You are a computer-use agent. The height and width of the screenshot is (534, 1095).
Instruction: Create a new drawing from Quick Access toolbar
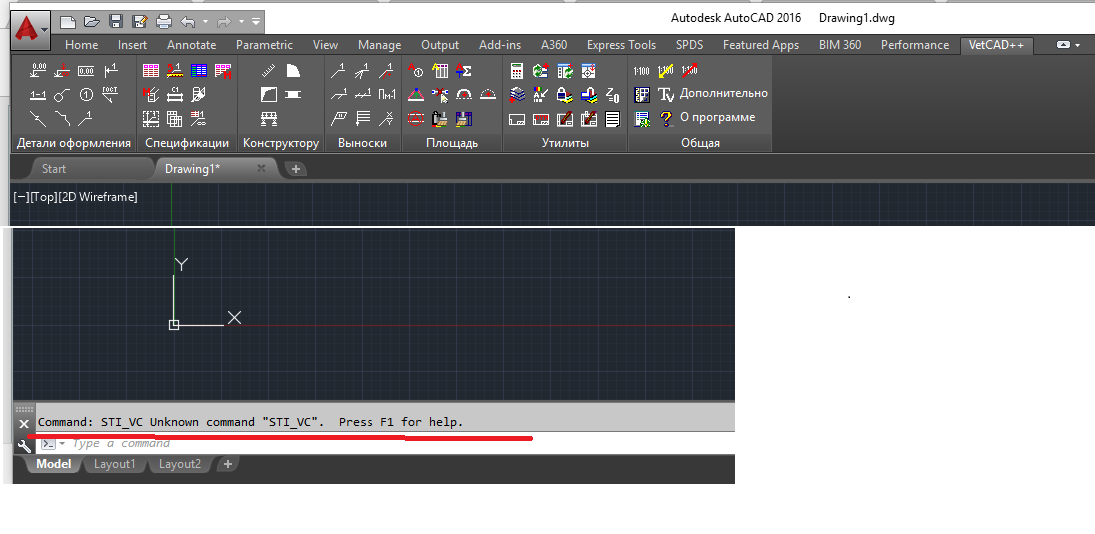pyautogui.click(x=68, y=22)
